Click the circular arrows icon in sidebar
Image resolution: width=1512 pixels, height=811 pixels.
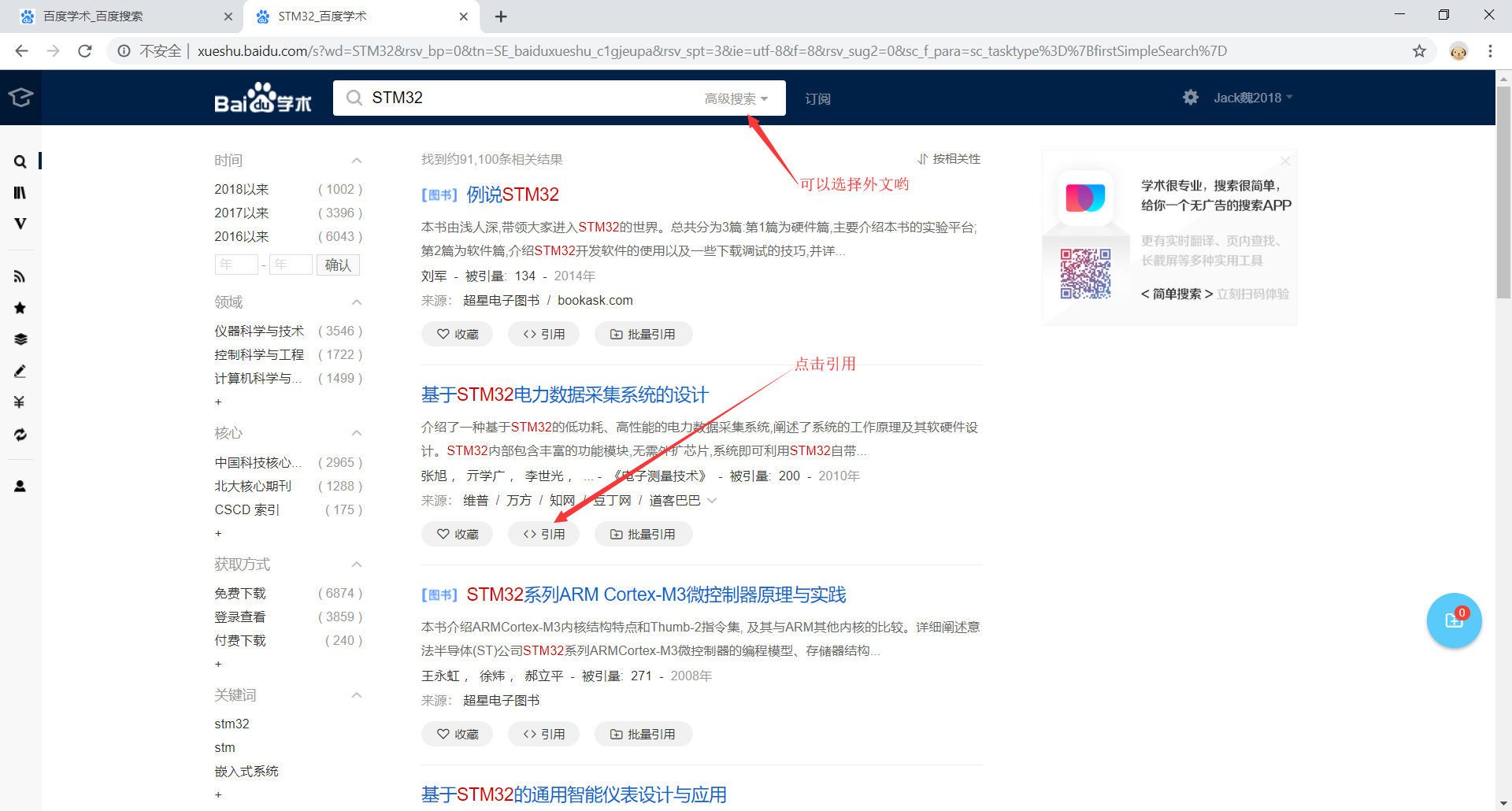20,435
